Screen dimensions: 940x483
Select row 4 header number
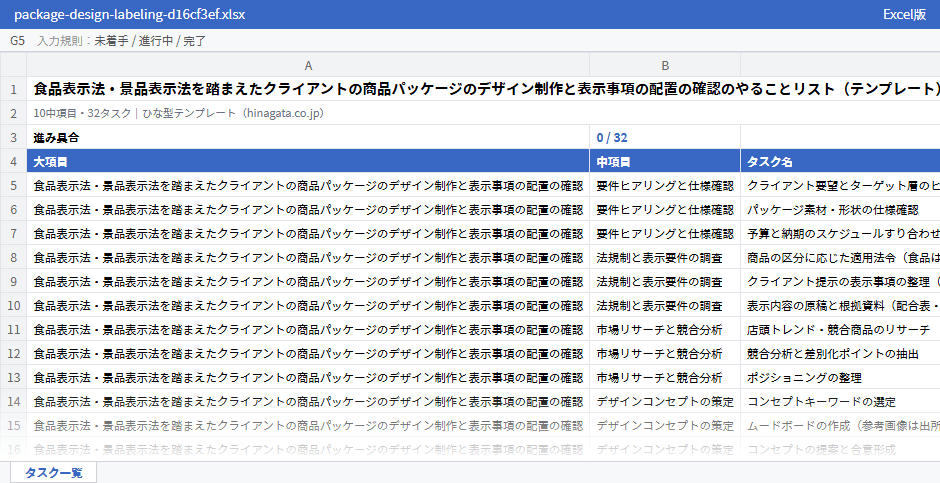13,161
